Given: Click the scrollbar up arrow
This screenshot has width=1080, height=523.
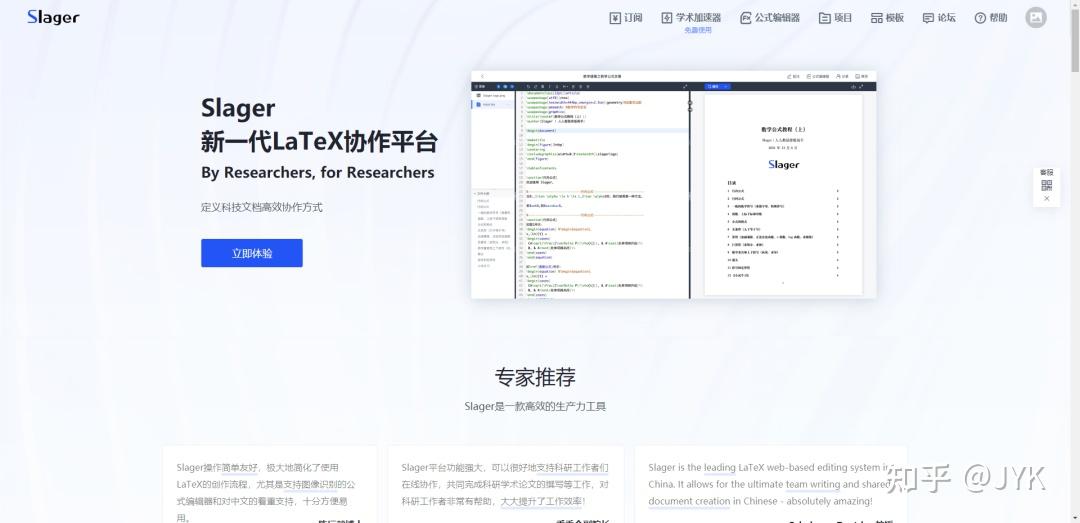Looking at the screenshot, I should [1074, 4].
